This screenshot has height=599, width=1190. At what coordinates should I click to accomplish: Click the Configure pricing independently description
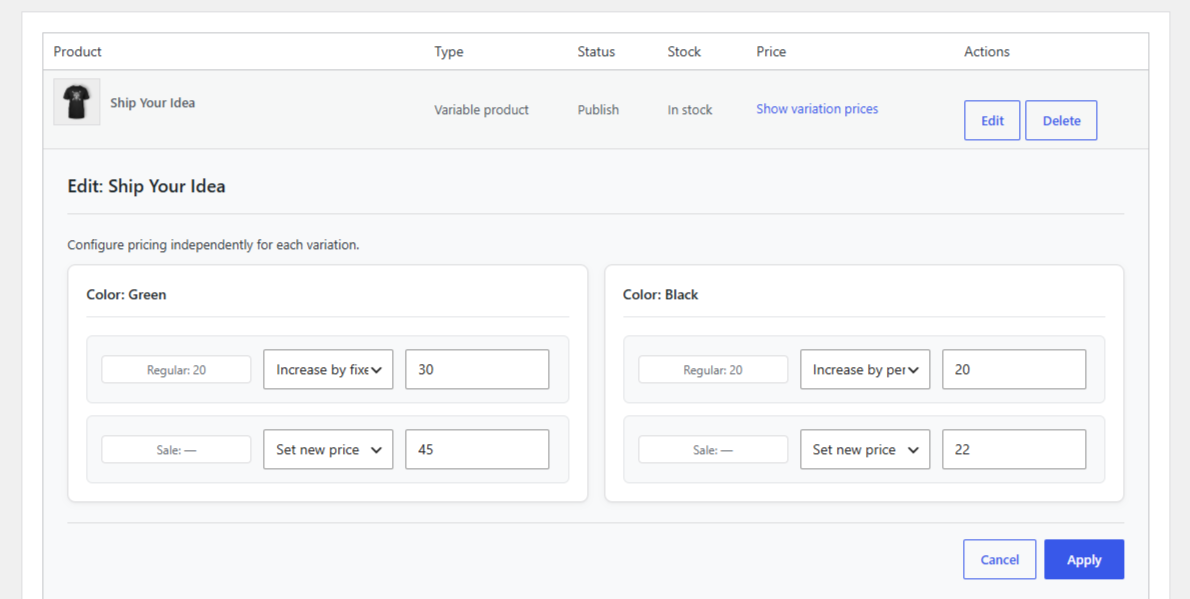pyautogui.click(x=213, y=245)
